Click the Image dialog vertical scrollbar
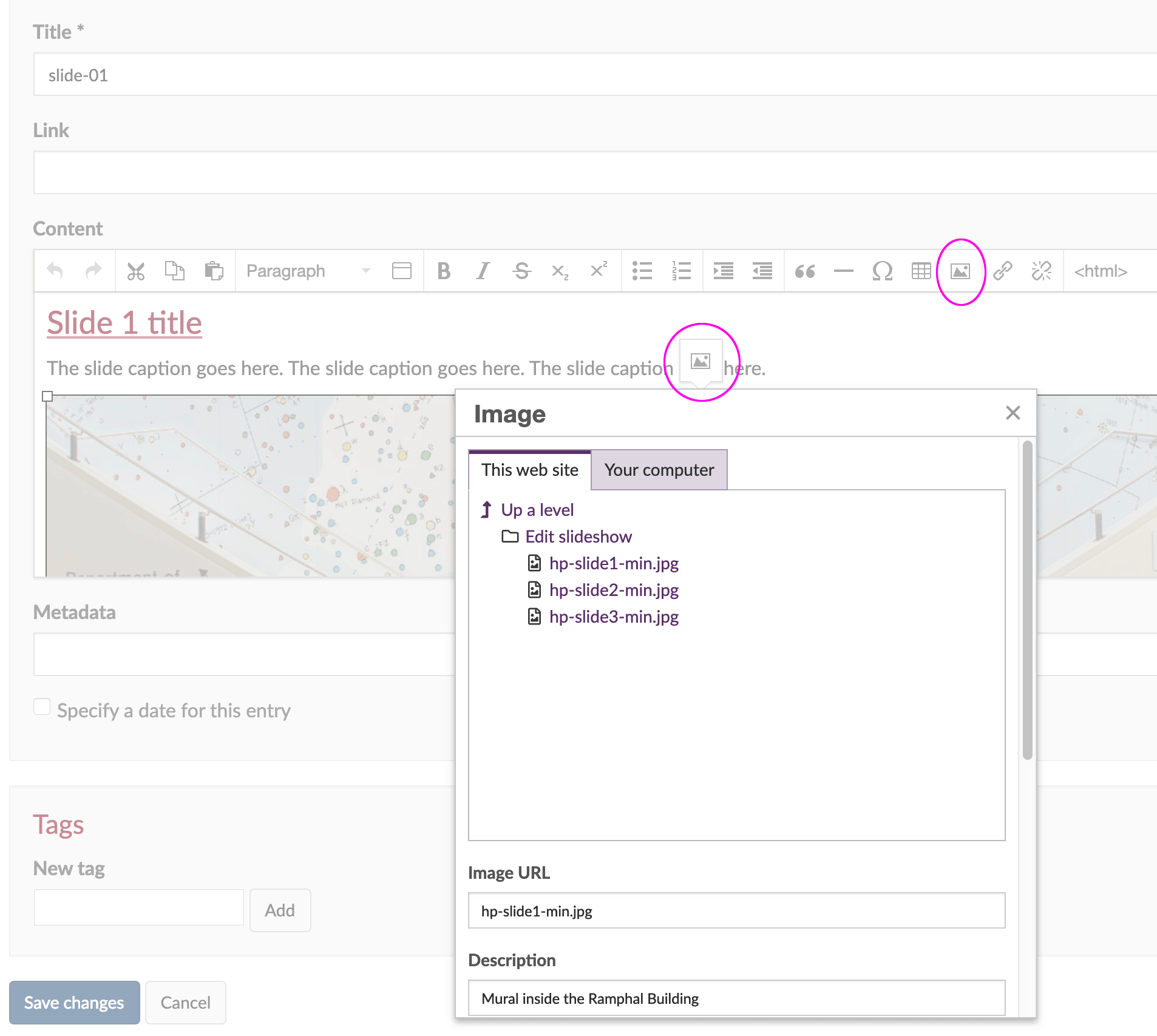1157x1036 pixels. [x=1027, y=601]
